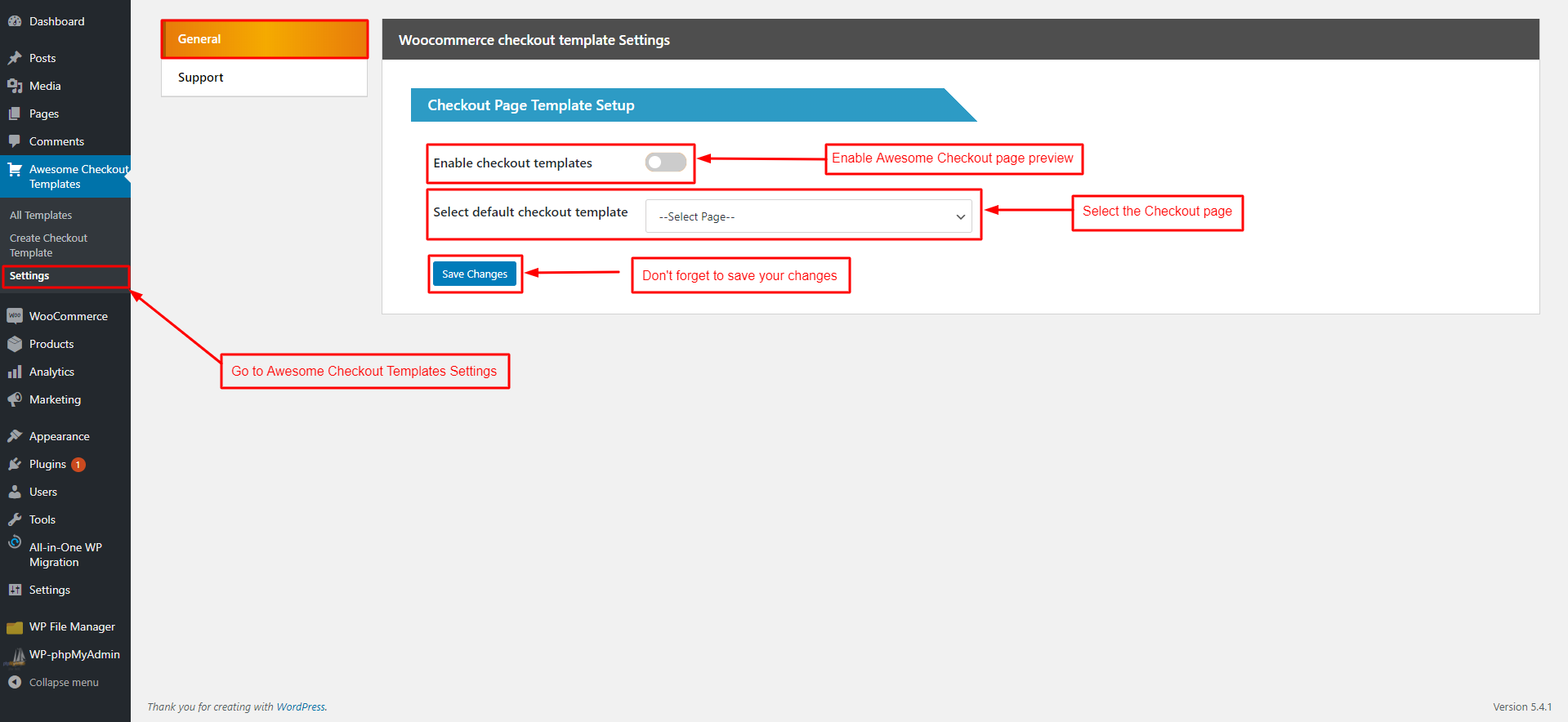The width and height of the screenshot is (1568, 722).
Task: Open the Users menu label
Action: pos(43,492)
